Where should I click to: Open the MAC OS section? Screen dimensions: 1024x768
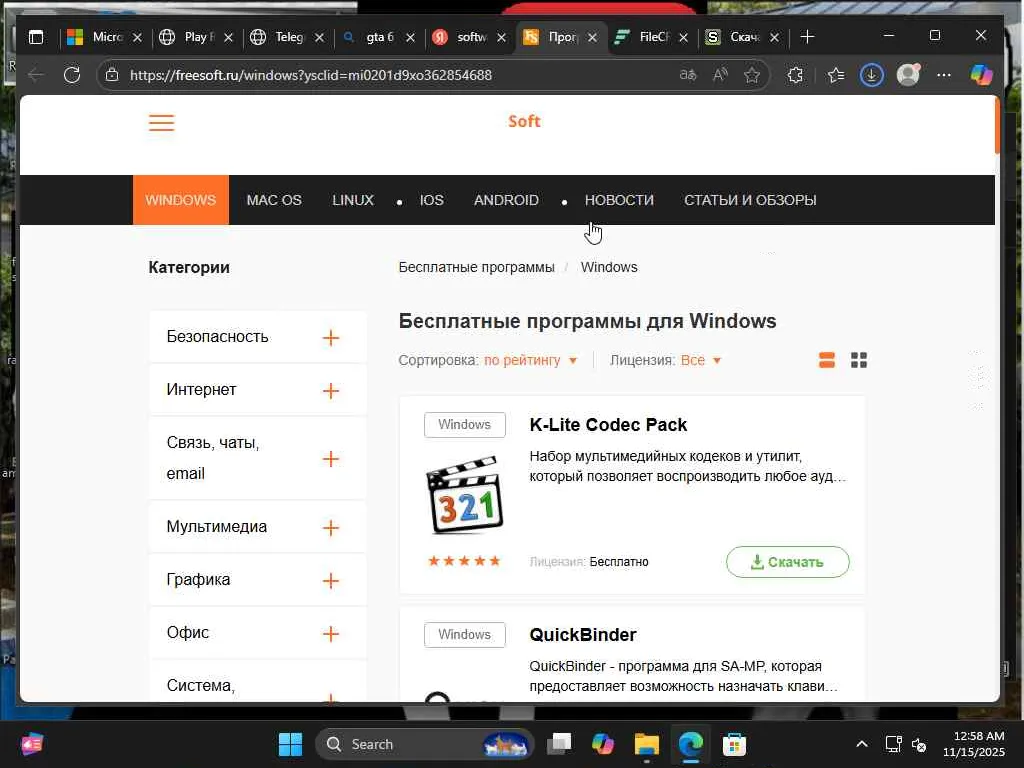point(274,200)
